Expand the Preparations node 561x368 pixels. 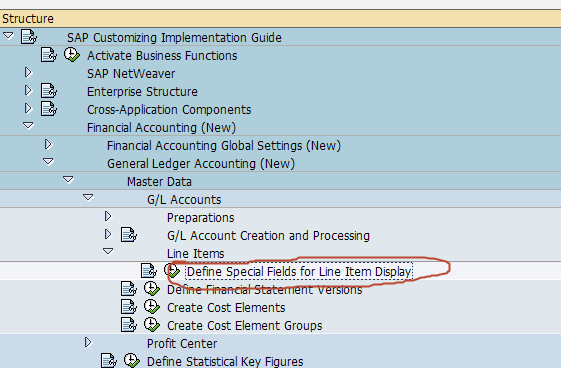(108, 216)
